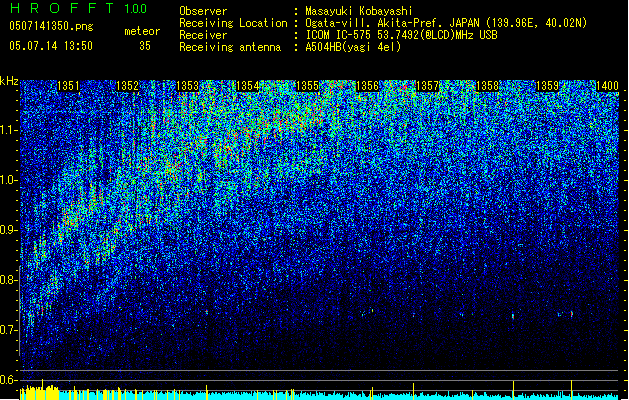Click the 0.6 kHz axis label
This screenshot has height=400, width=629.
pyautogui.click(x=9, y=380)
